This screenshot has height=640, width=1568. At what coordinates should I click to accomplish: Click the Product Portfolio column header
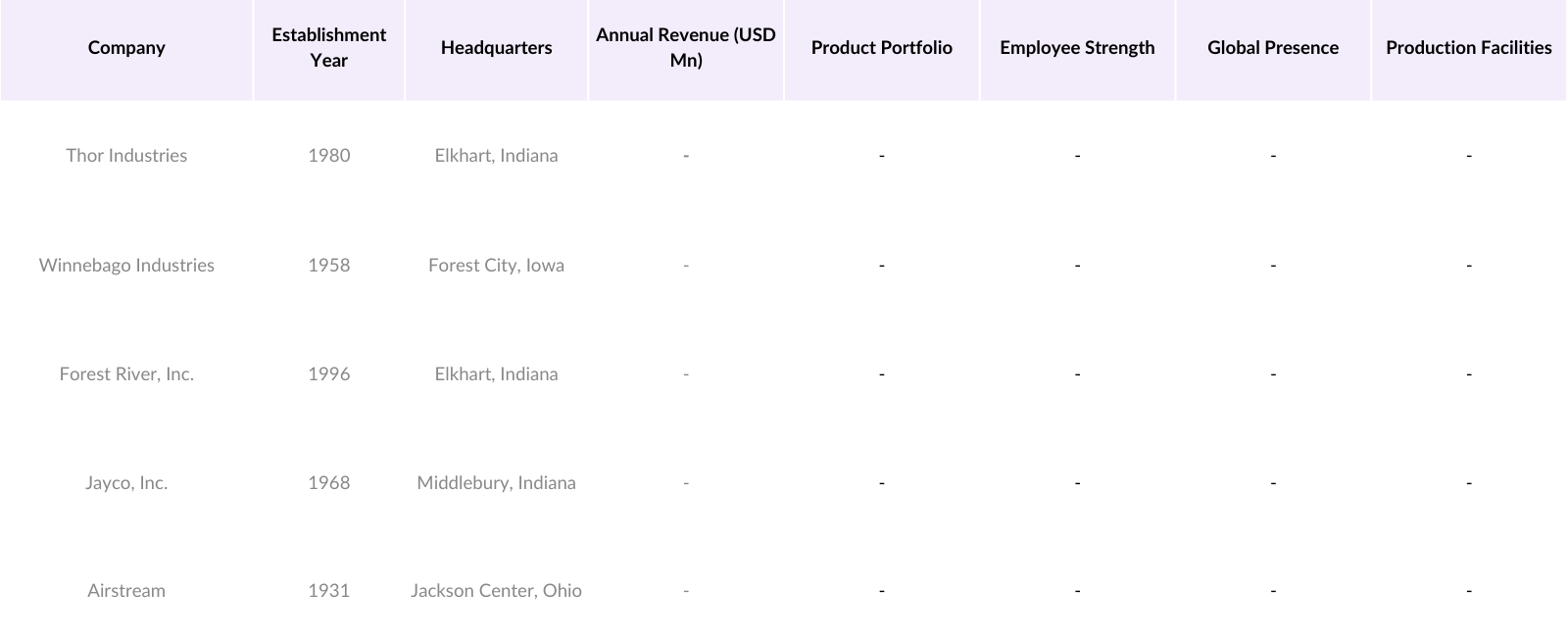pos(881,48)
